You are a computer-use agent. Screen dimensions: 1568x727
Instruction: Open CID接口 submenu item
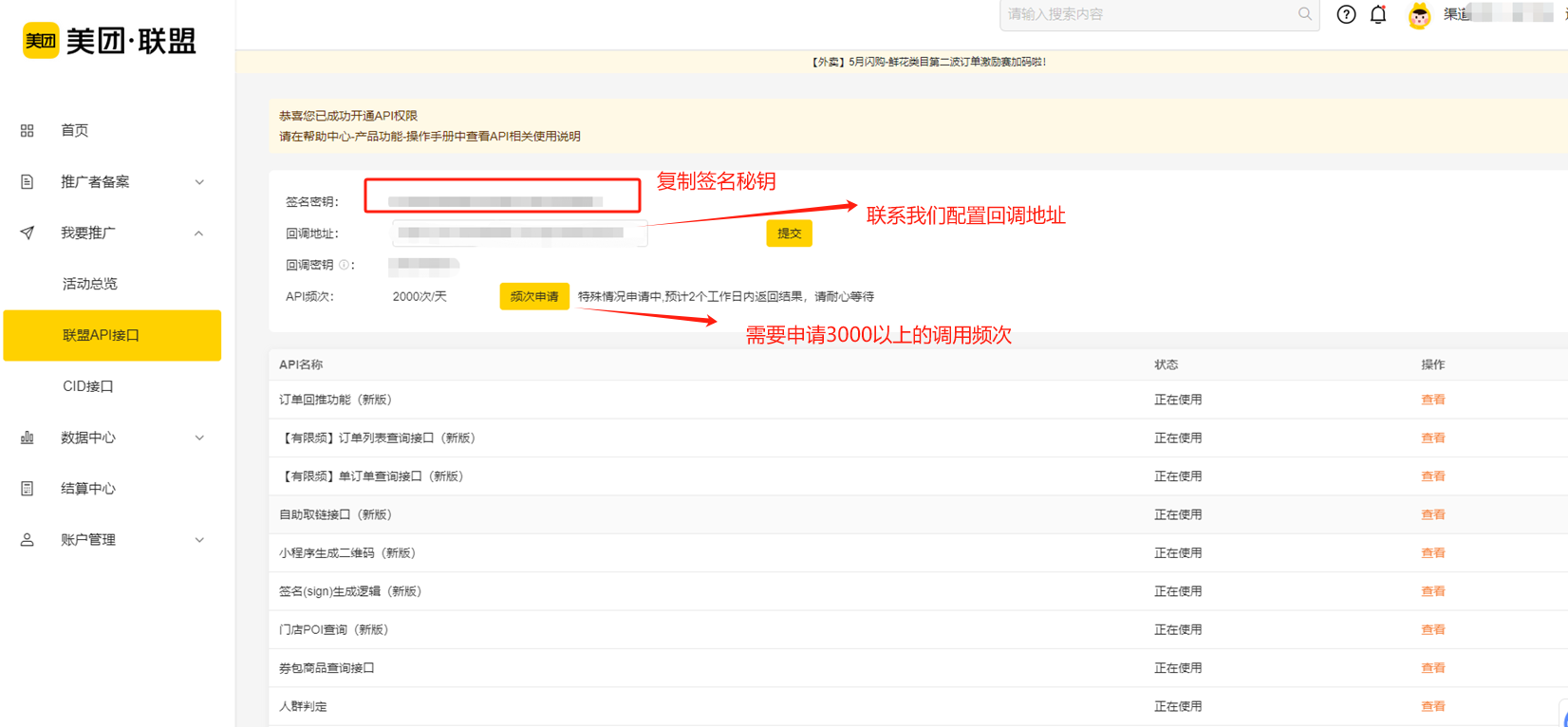88,386
